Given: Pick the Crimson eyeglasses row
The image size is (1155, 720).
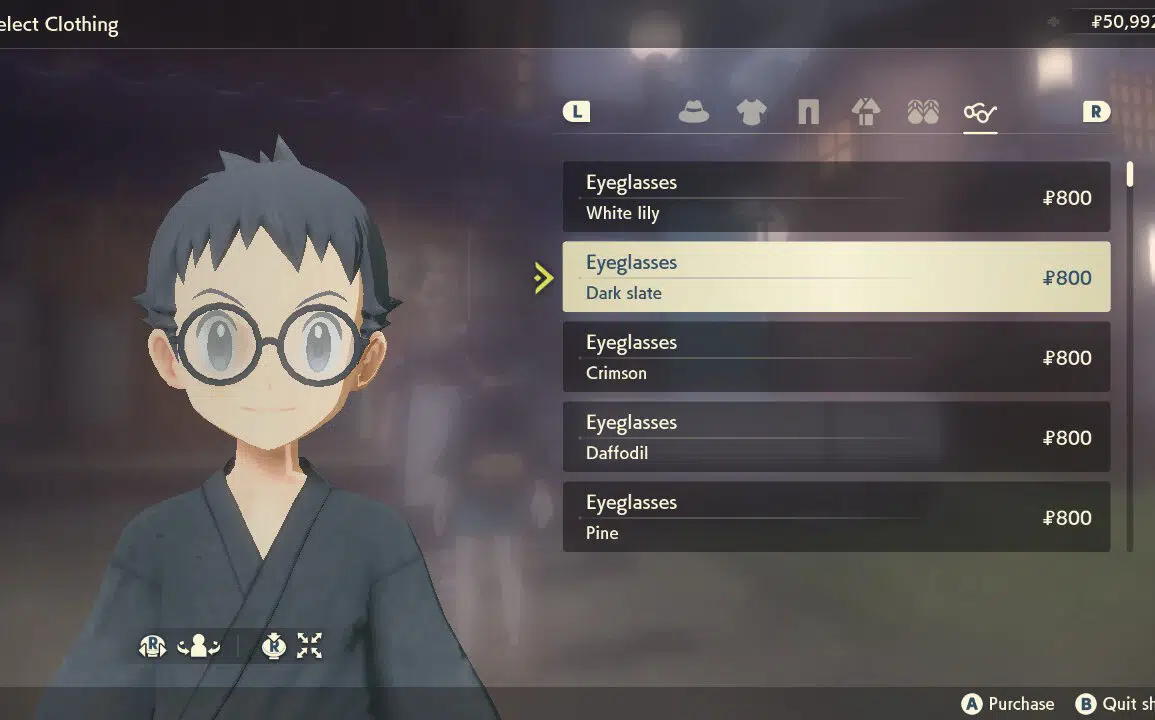Looking at the screenshot, I should click(836, 357).
